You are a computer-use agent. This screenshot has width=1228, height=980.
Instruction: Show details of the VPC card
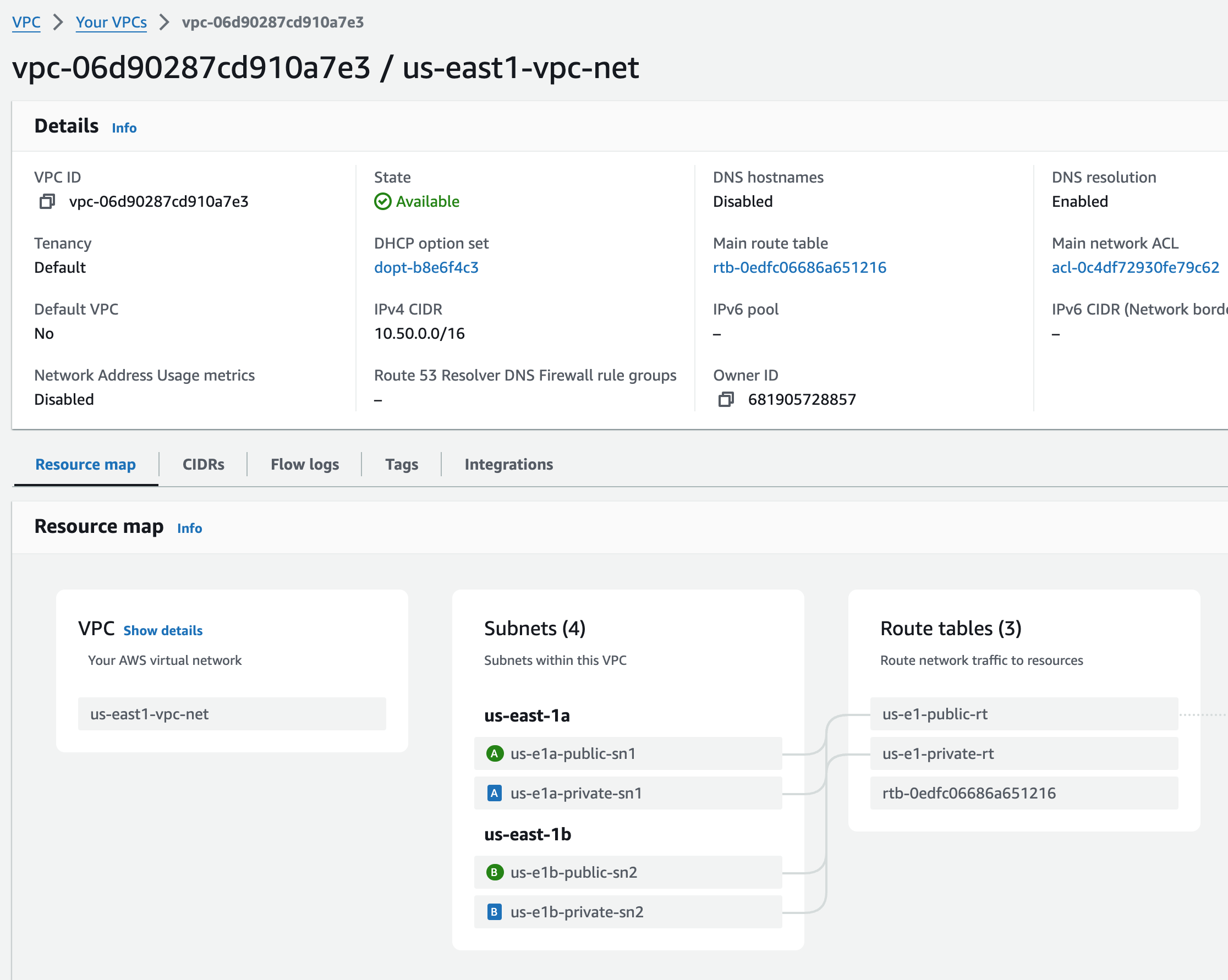[163, 631]
